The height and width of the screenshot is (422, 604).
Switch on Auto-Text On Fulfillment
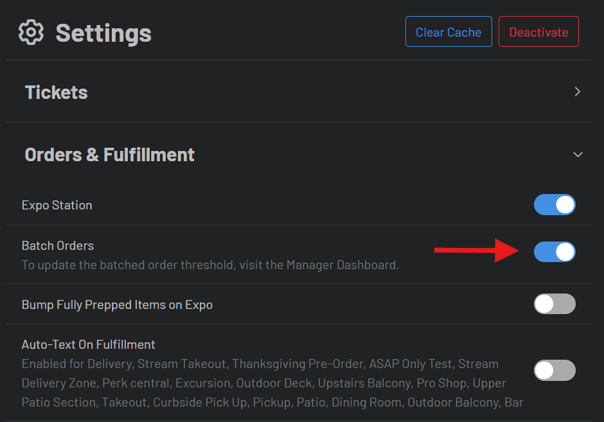tap(554, 370)
